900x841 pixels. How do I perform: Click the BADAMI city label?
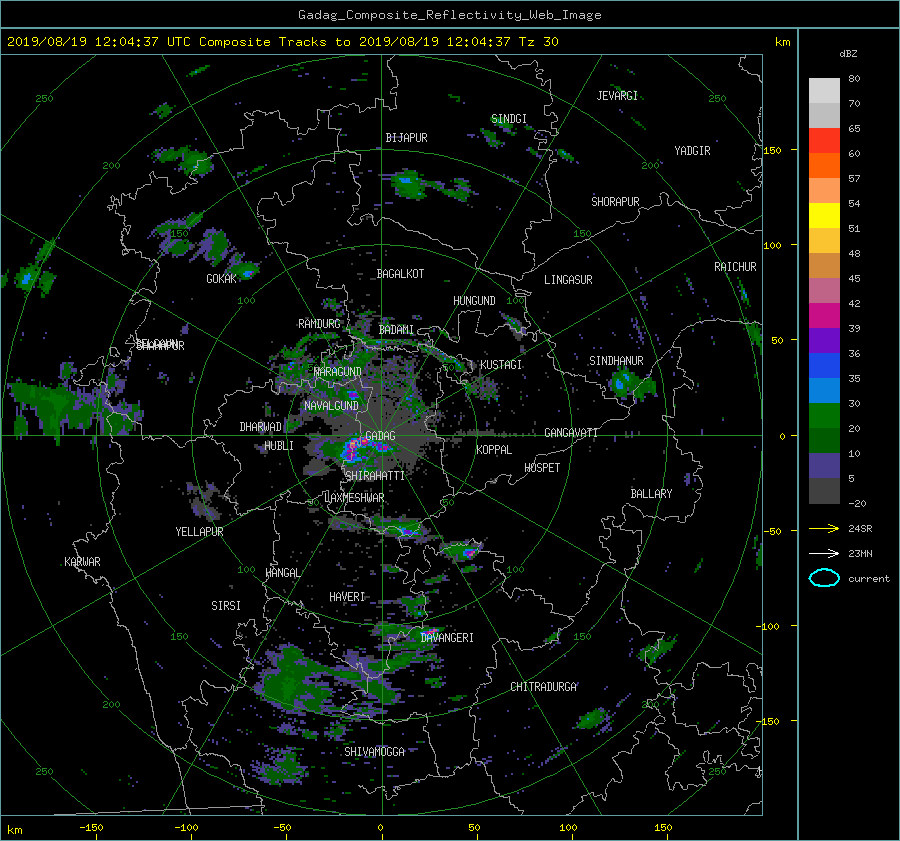pos(396,330)
